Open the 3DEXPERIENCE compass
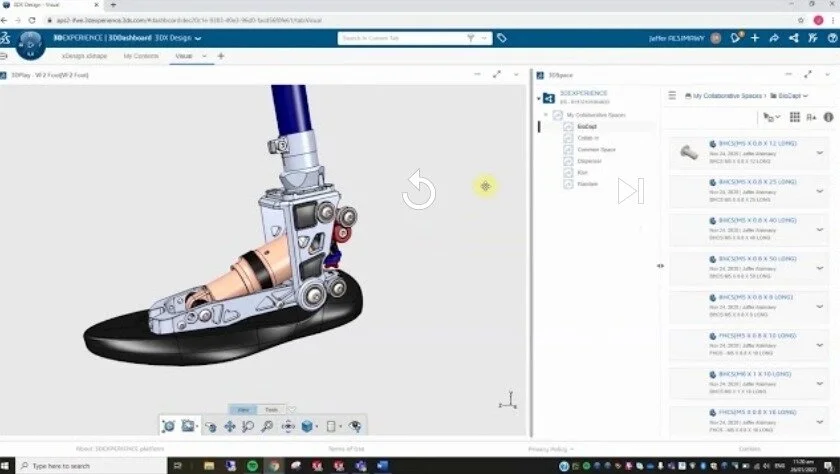 coord(30,44)
